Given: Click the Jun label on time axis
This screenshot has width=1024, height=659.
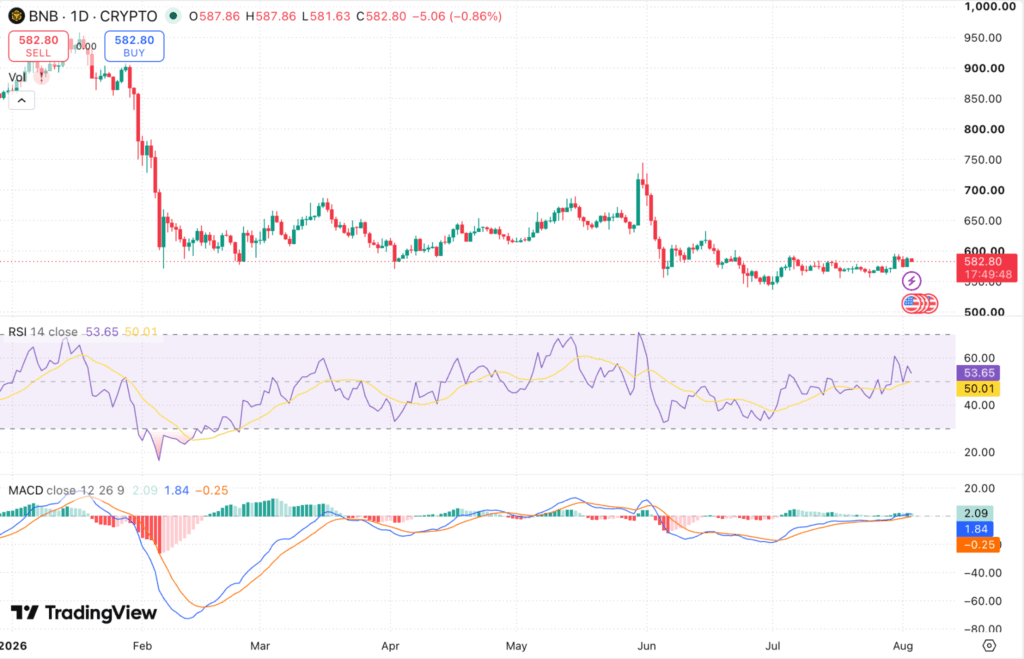Looking at the screenshot, I should coord(647,646).
